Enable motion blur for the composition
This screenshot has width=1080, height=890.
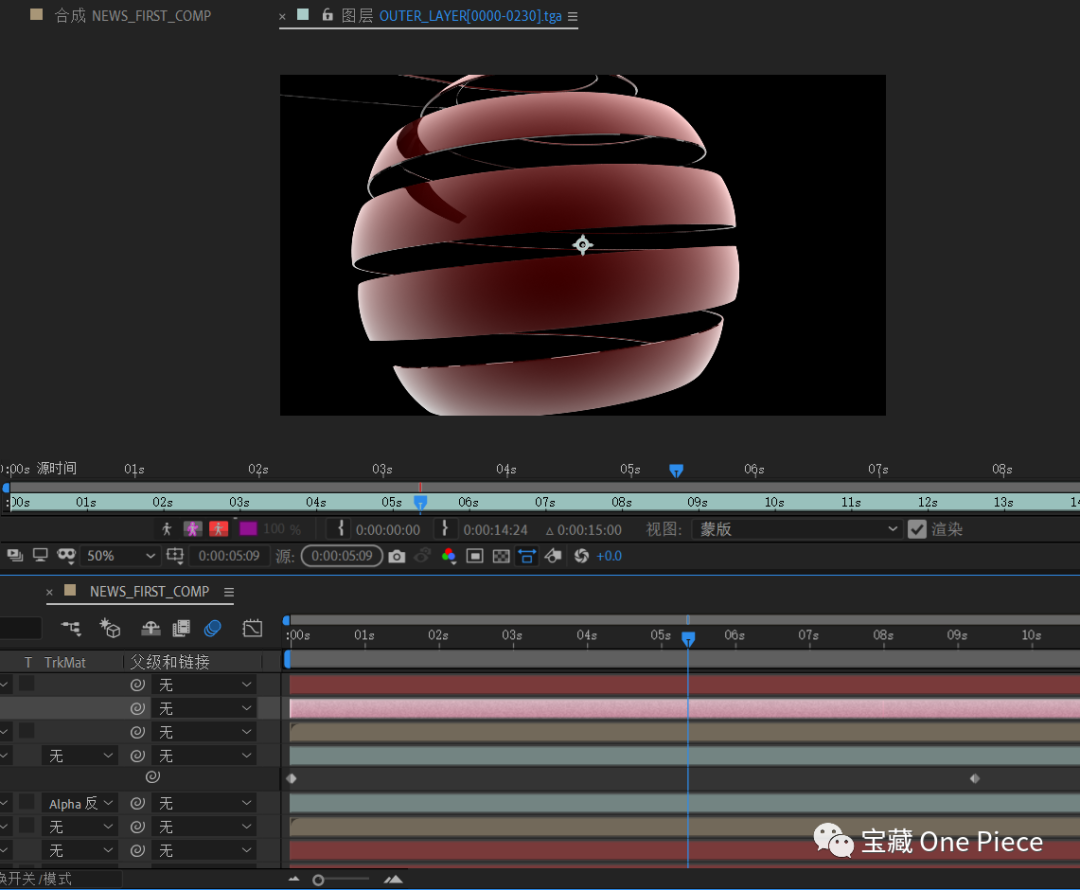tap(211, 628)
